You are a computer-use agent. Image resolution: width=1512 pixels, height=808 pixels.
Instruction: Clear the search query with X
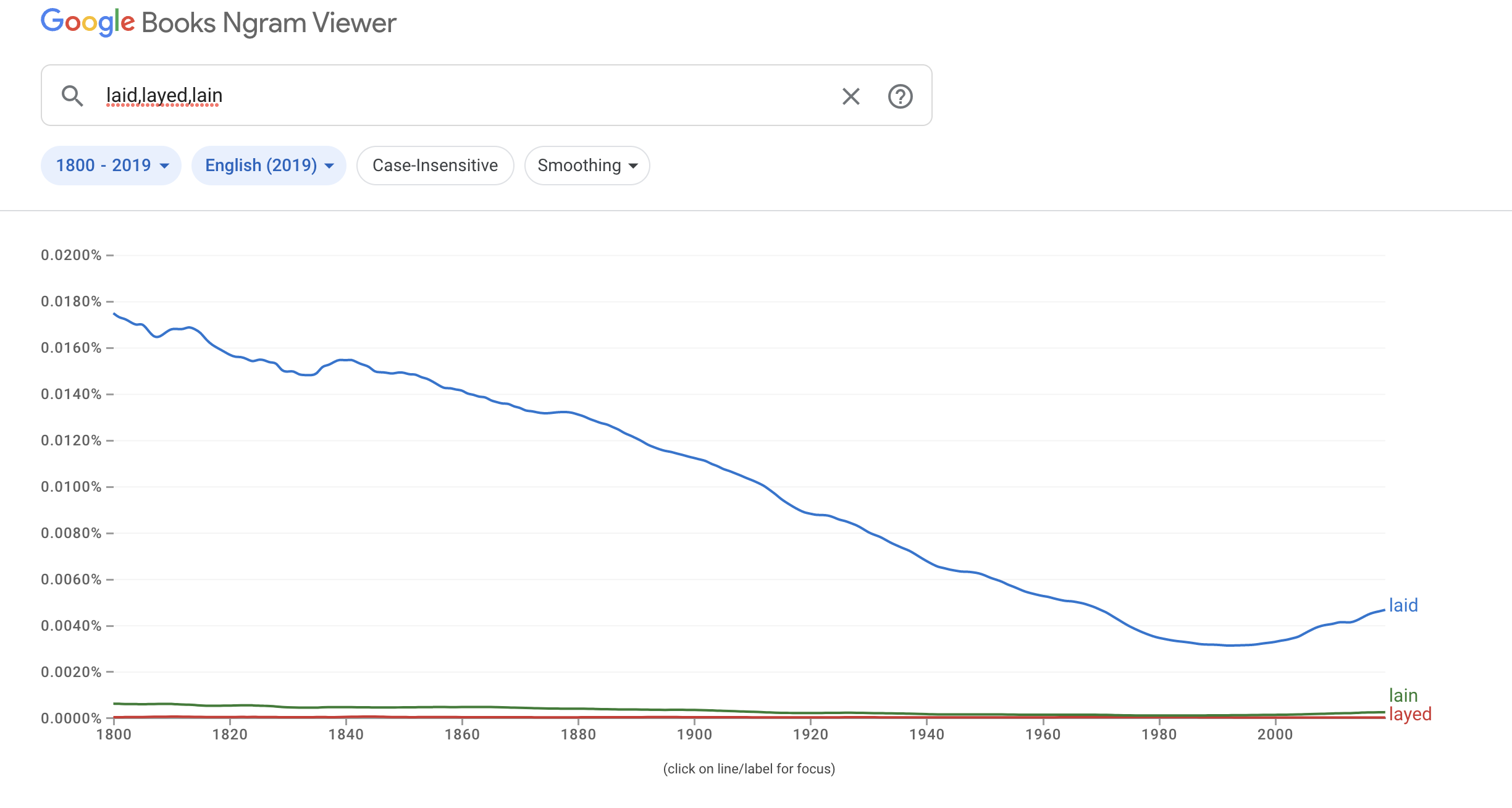tap(850, 96)
